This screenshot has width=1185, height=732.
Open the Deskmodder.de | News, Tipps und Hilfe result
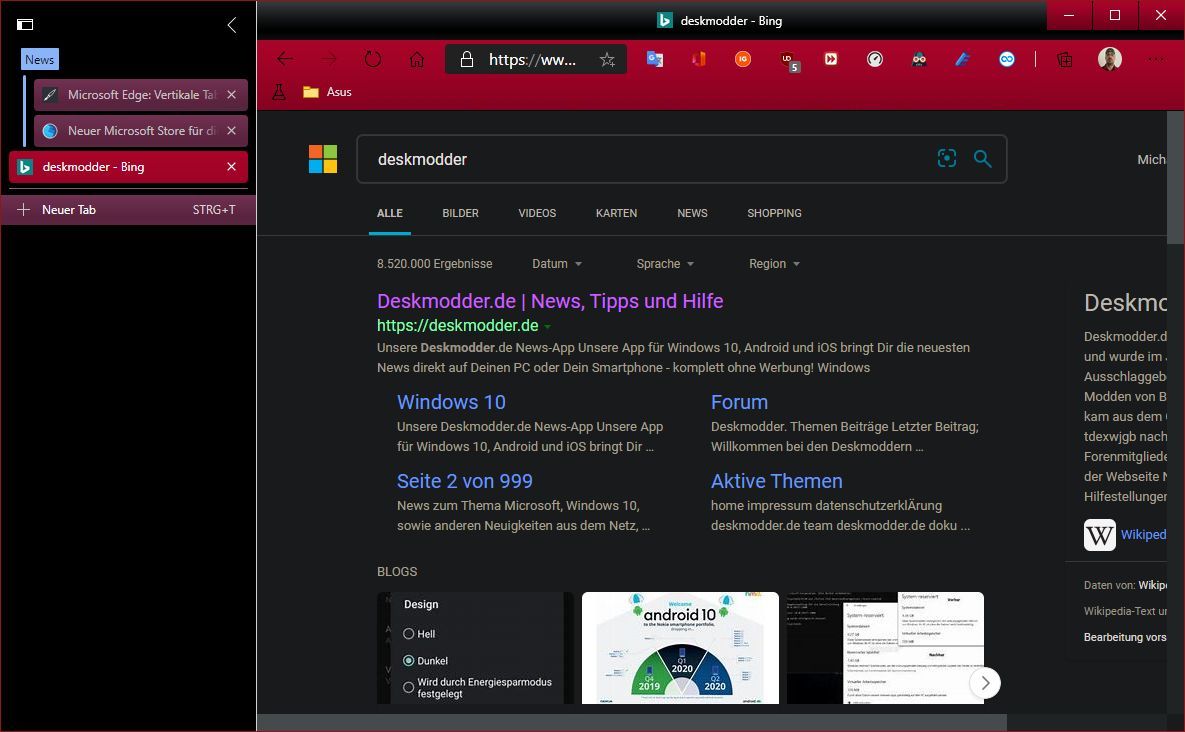tap(550, 301)
